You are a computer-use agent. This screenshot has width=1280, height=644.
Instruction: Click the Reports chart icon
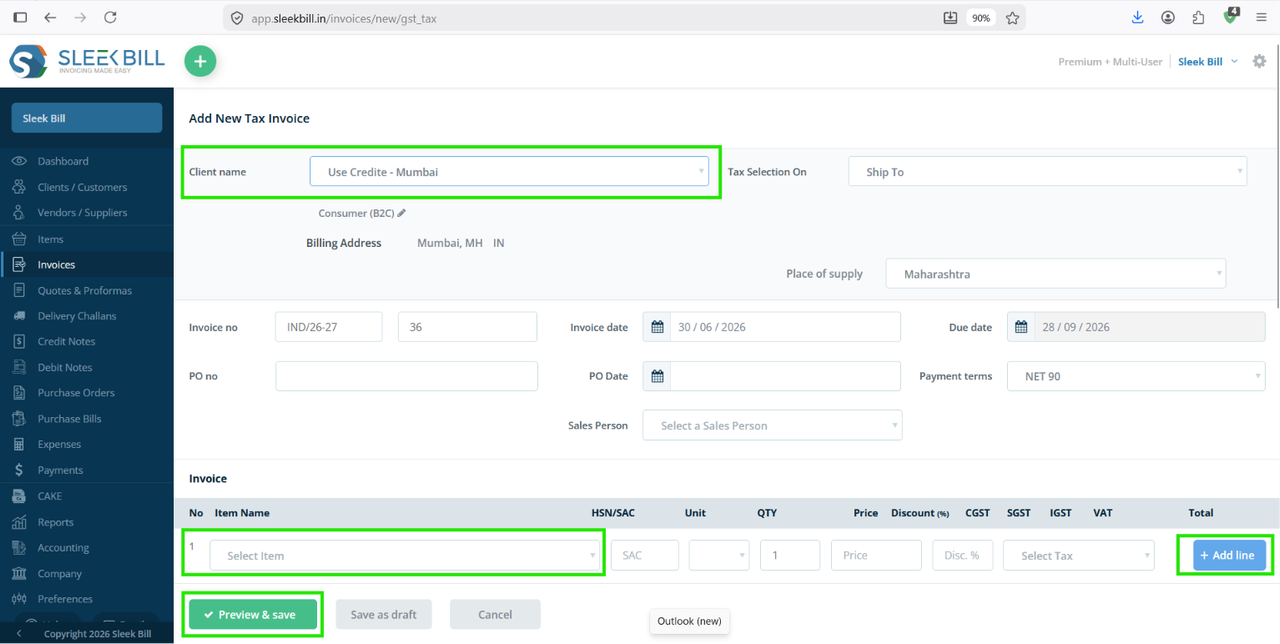pos(19,522)
